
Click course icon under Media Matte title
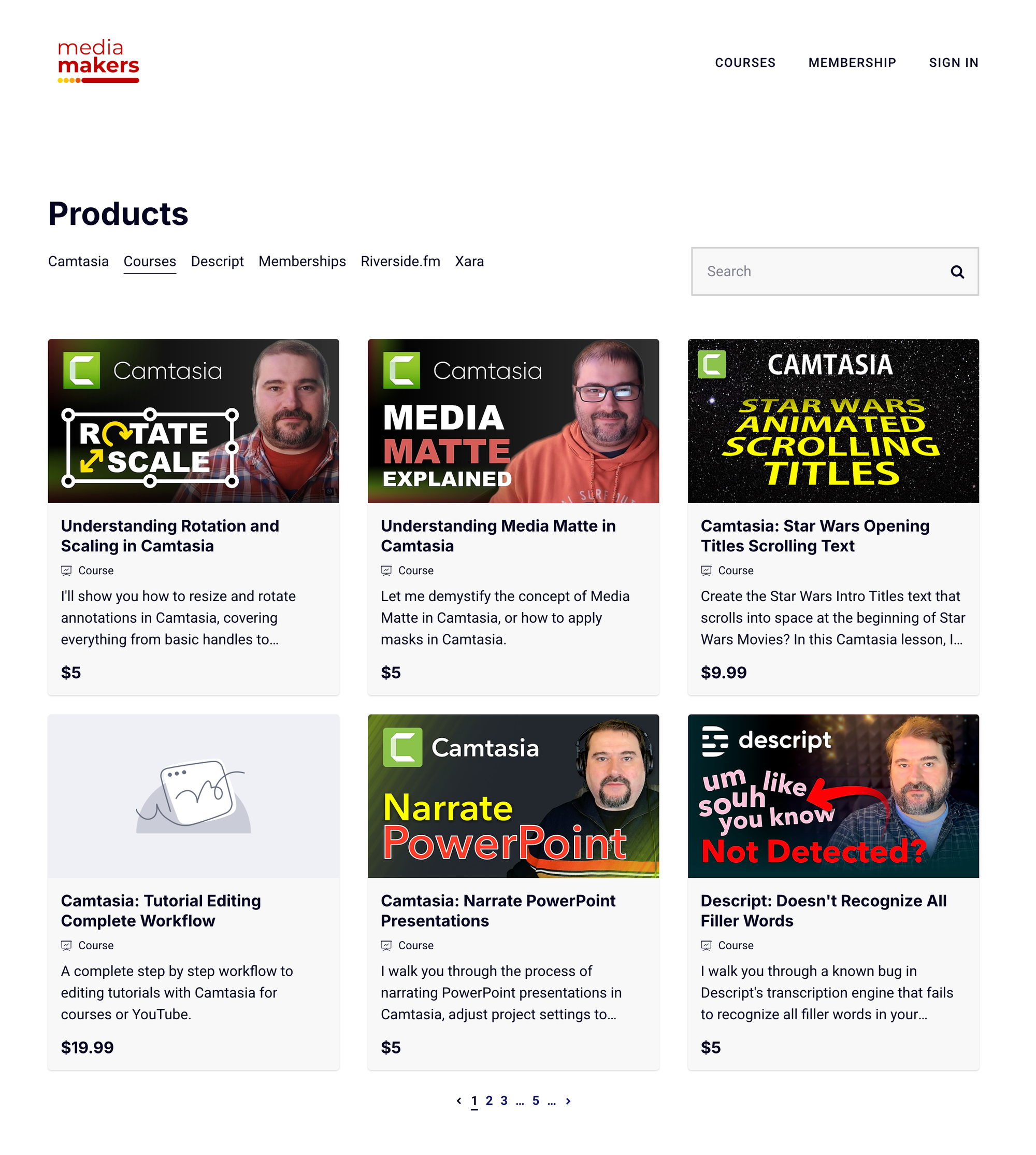(x=386, y=570)
